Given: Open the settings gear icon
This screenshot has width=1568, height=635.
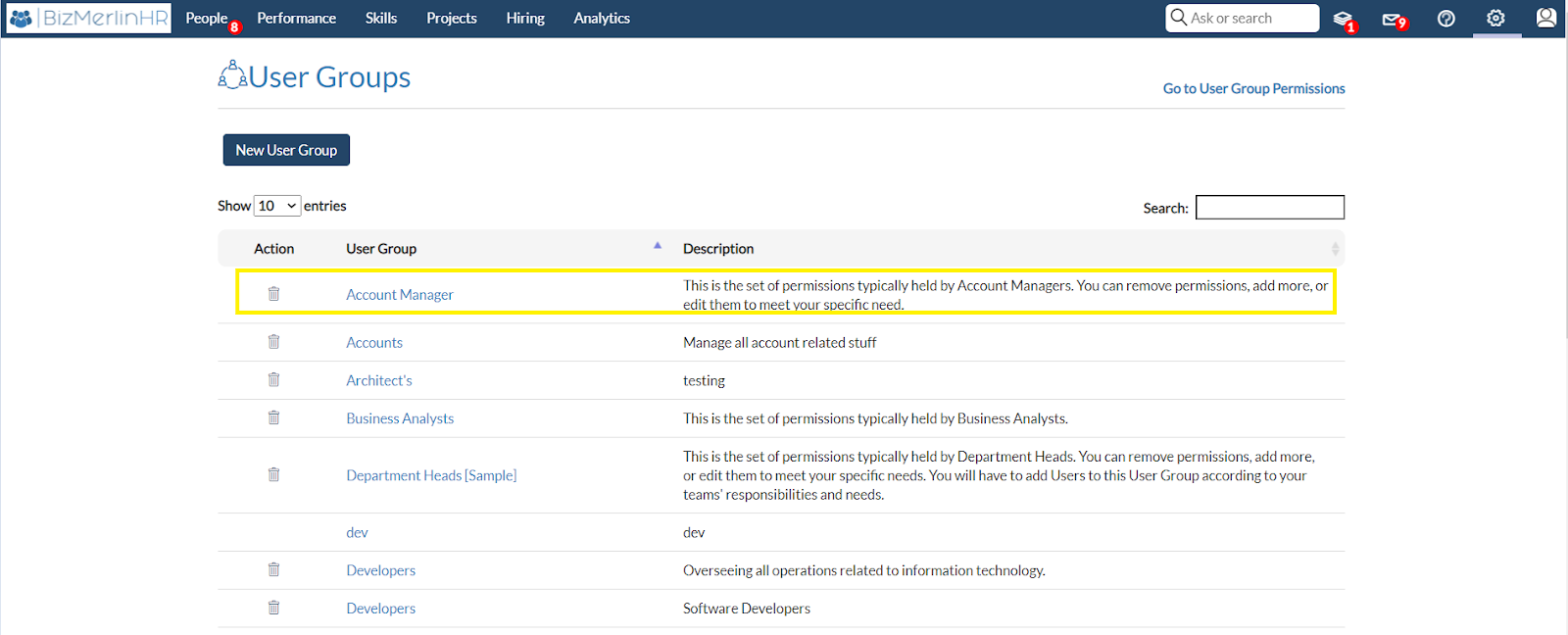Looking at the screenshot, I should point(1495,18).
